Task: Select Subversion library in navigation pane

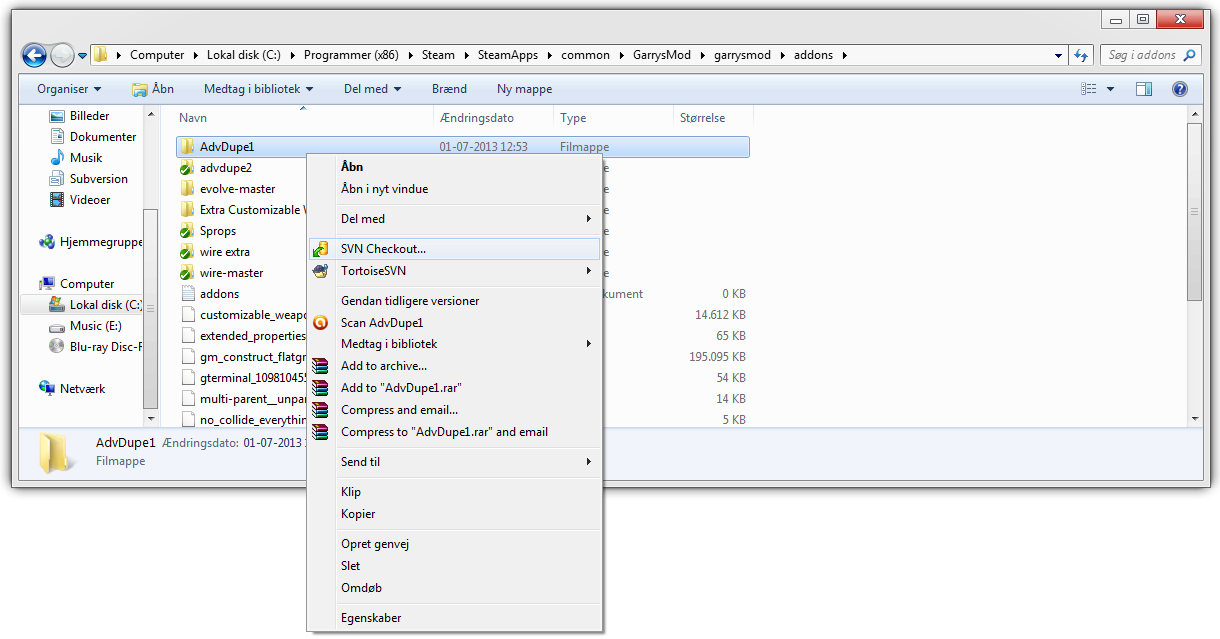Action: pos(88,179)
